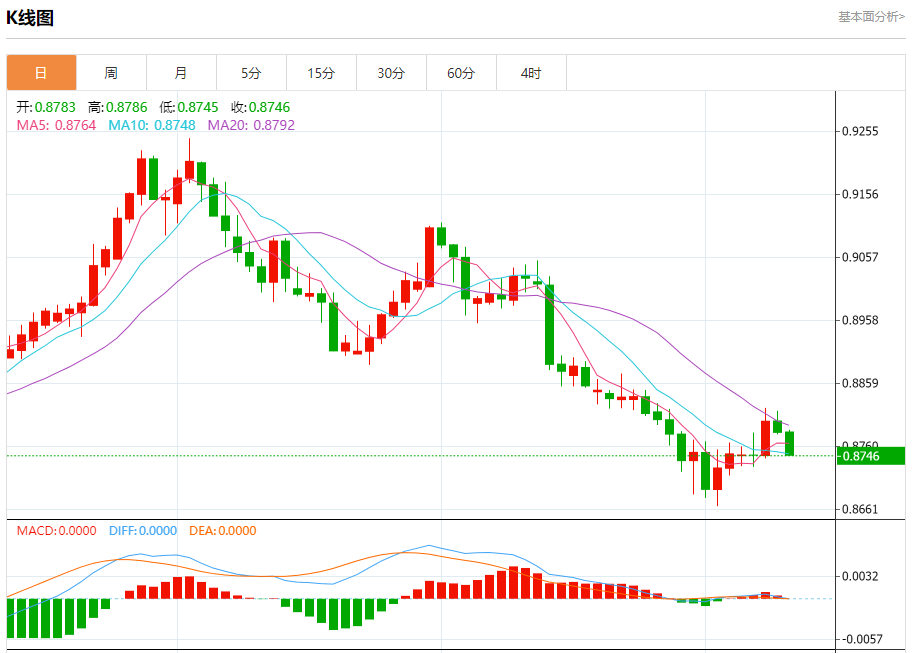Click the last green candlestick on chart
This screenshot has width=913, height=653.
click(790, 443)
